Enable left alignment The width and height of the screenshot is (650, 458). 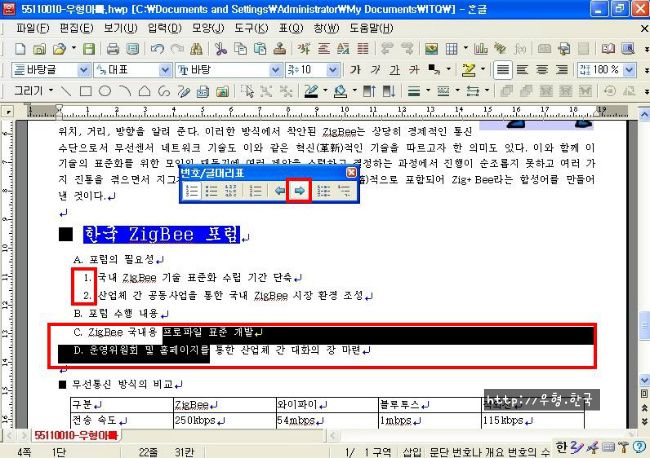click(x=522, y=70)
